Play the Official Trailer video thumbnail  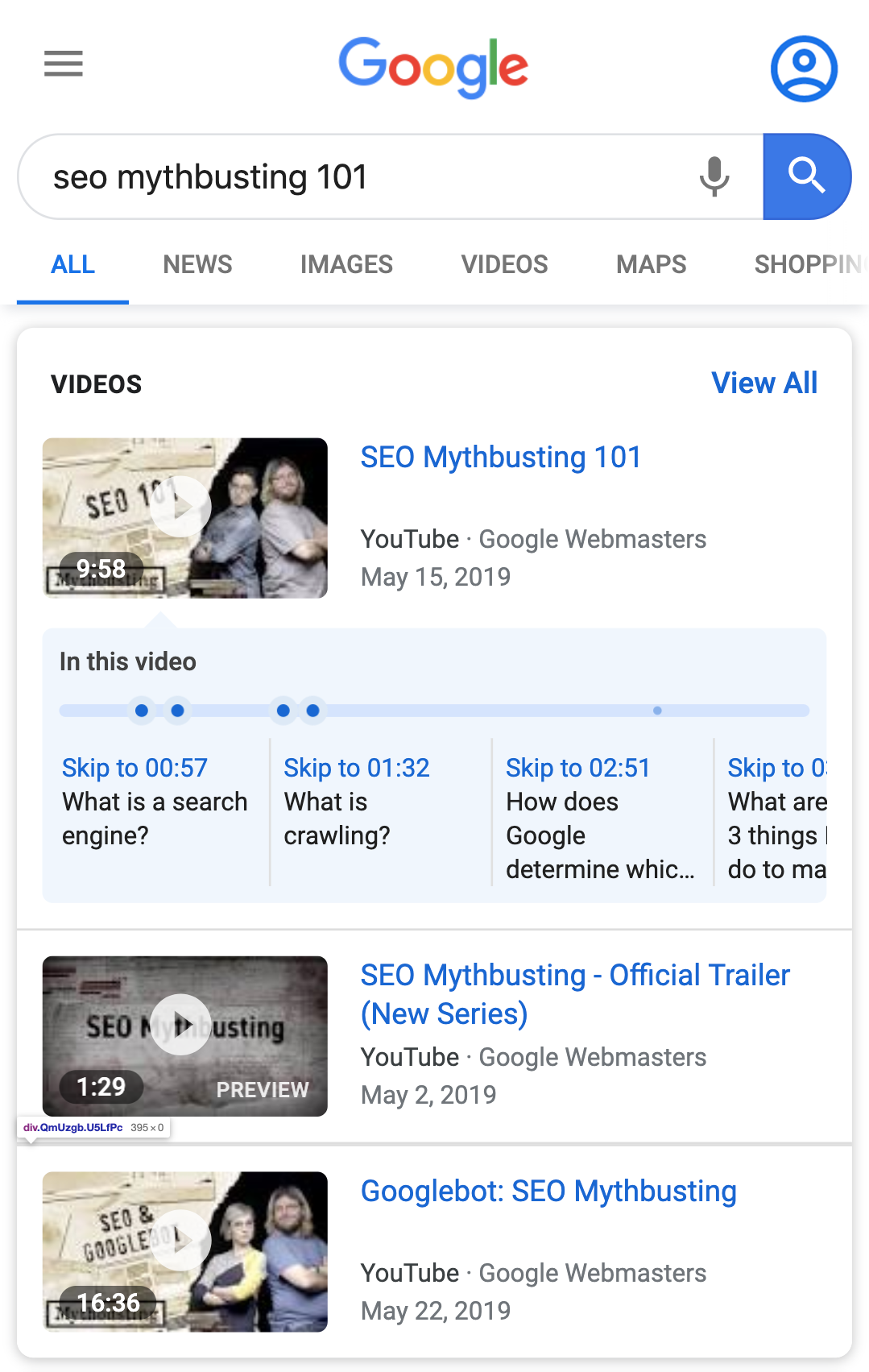click(x=184, y=1035)
